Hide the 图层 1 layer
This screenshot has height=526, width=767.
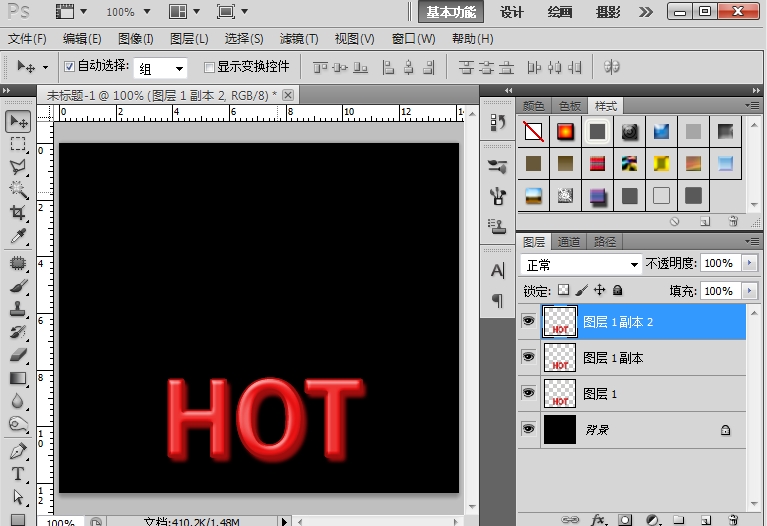pyautogui.click(x=528, y=393)
